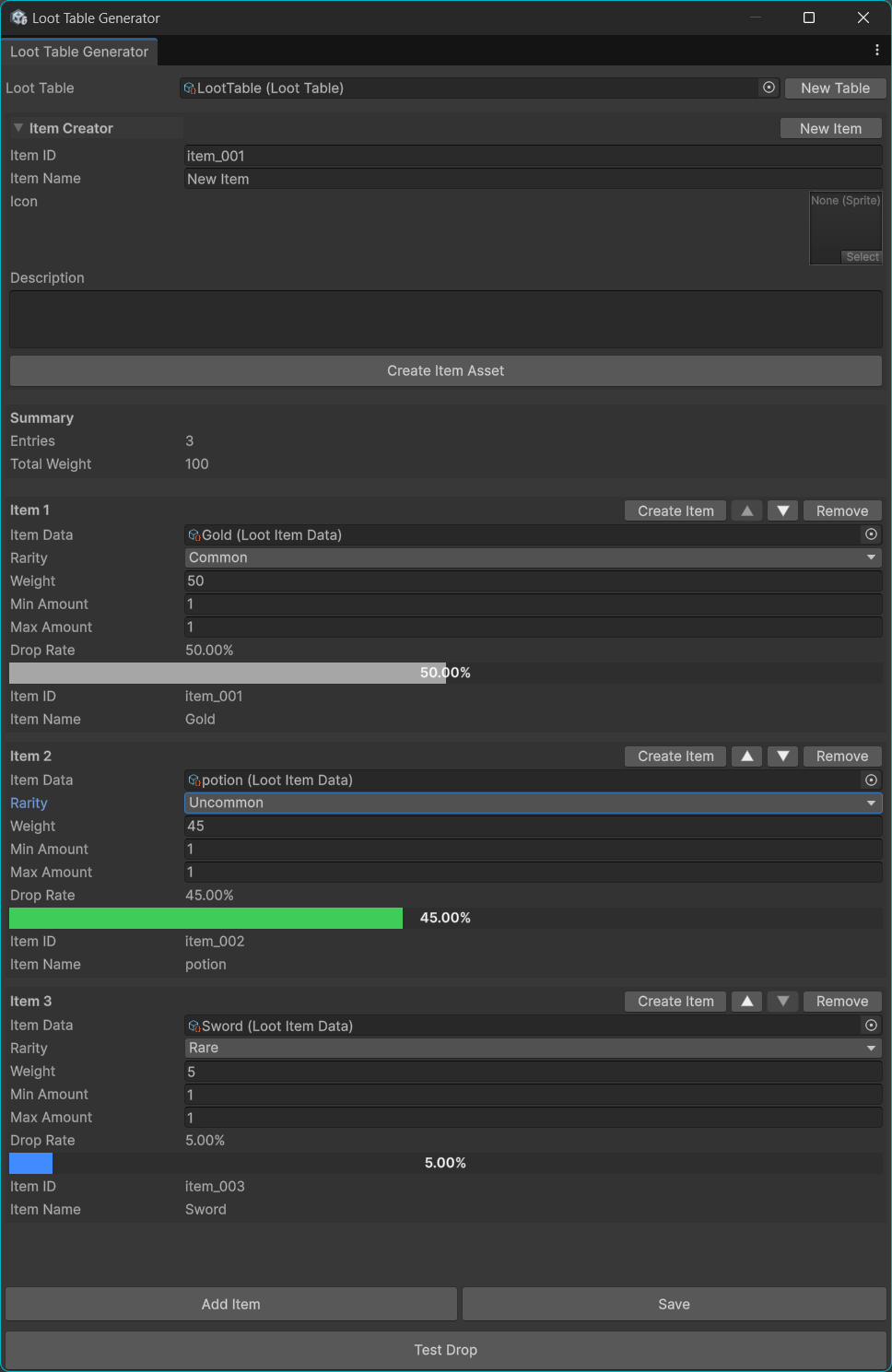
Task: Open object picker for Gold item data
Action: [x=871, y=534]
